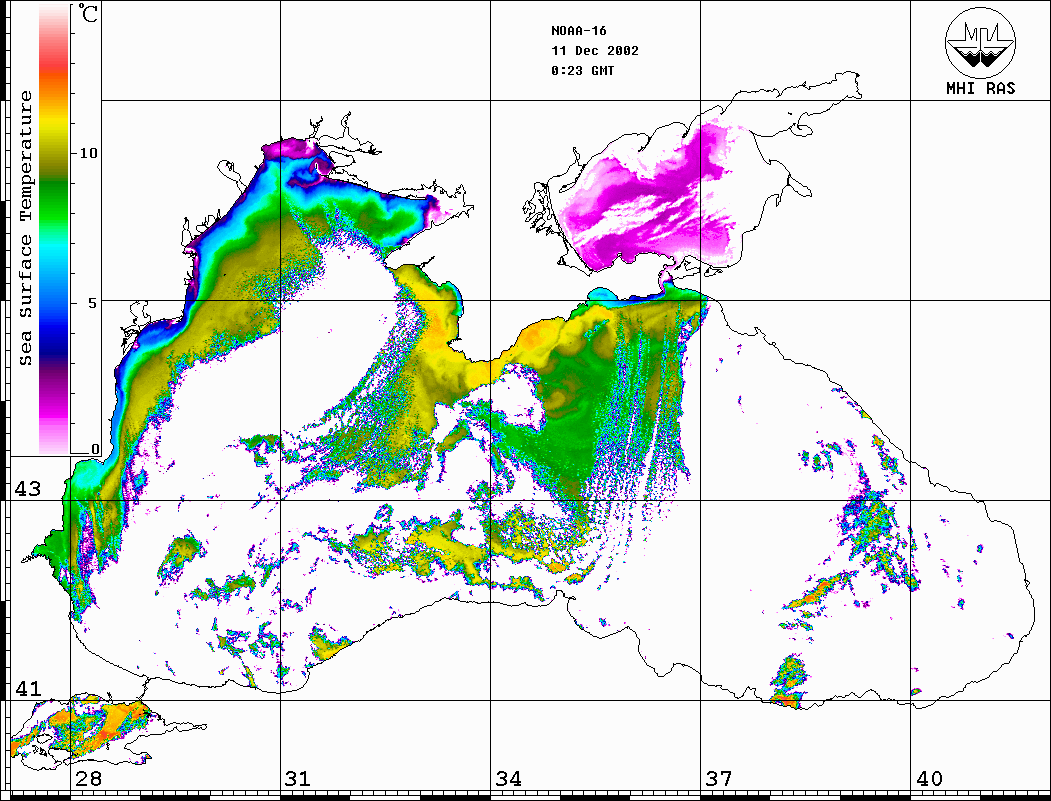Viewport: 1051px width, 801px height.
Task: Click the '5' tick on temperature scale
Action: (94, 303)
